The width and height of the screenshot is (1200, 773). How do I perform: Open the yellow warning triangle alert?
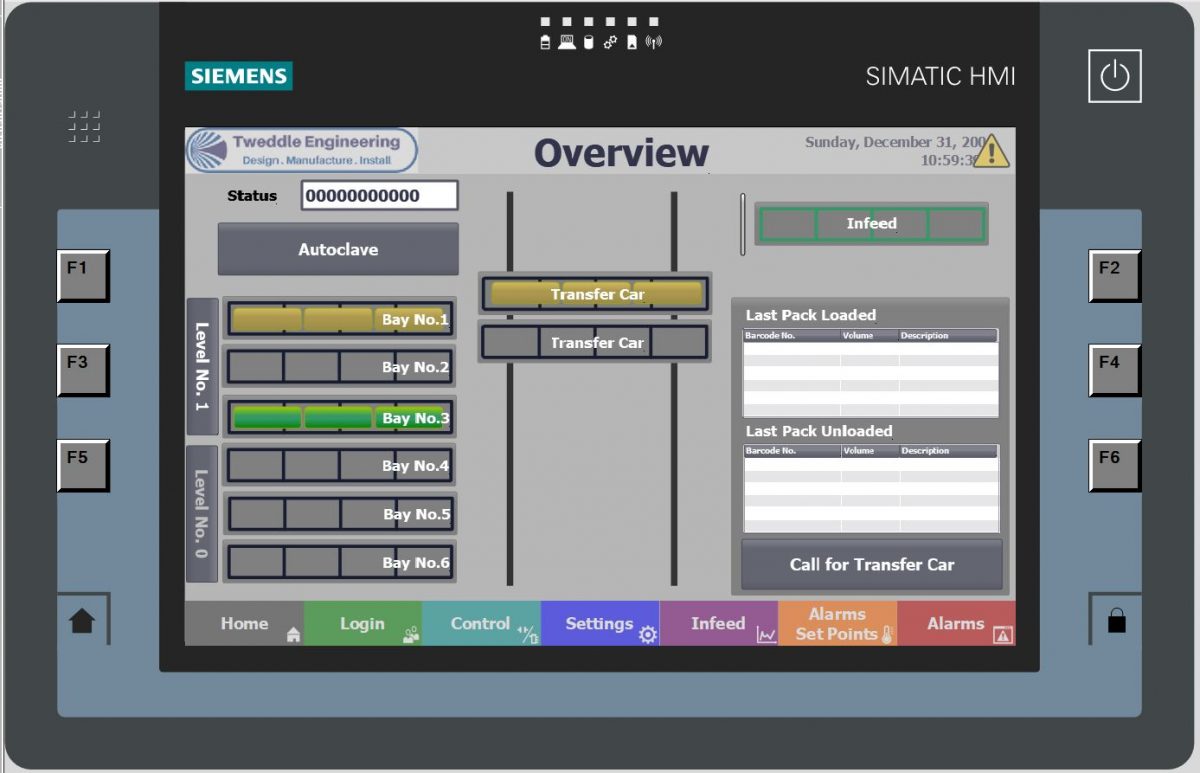point(990,151)
